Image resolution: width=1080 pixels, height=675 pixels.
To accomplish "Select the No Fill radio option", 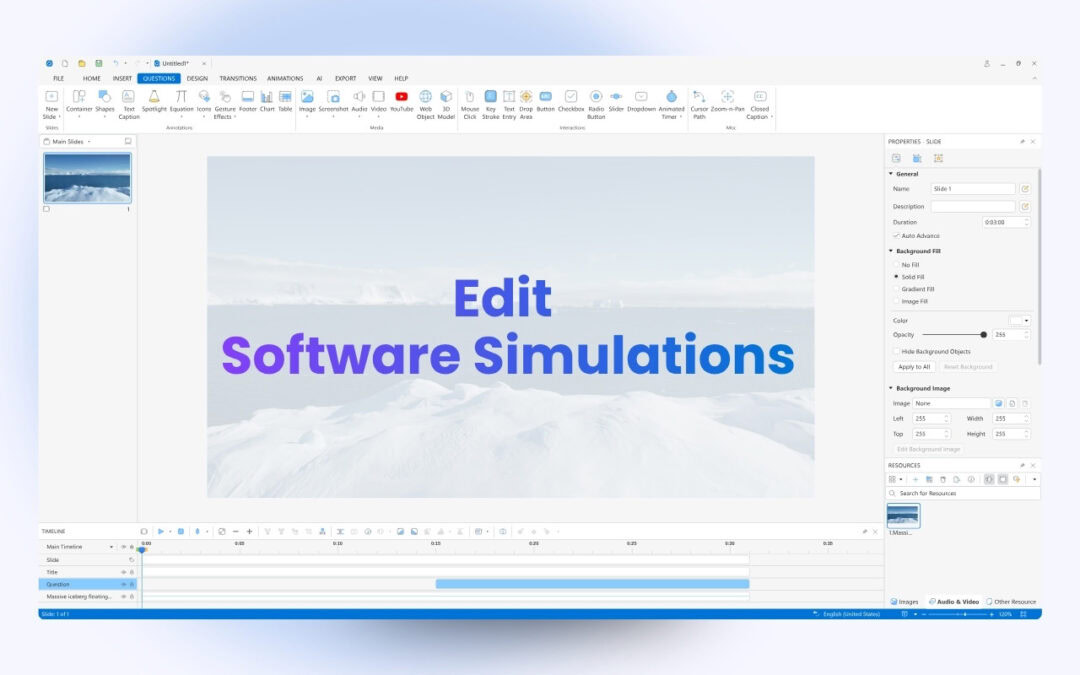I will (x=896, y=264).
